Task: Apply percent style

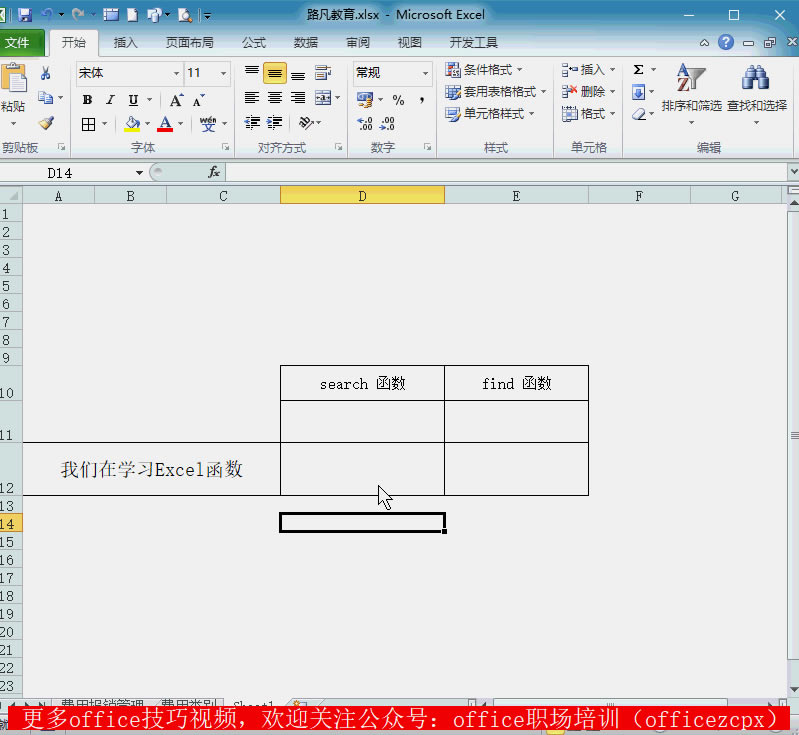Action: tap(398, 100)
